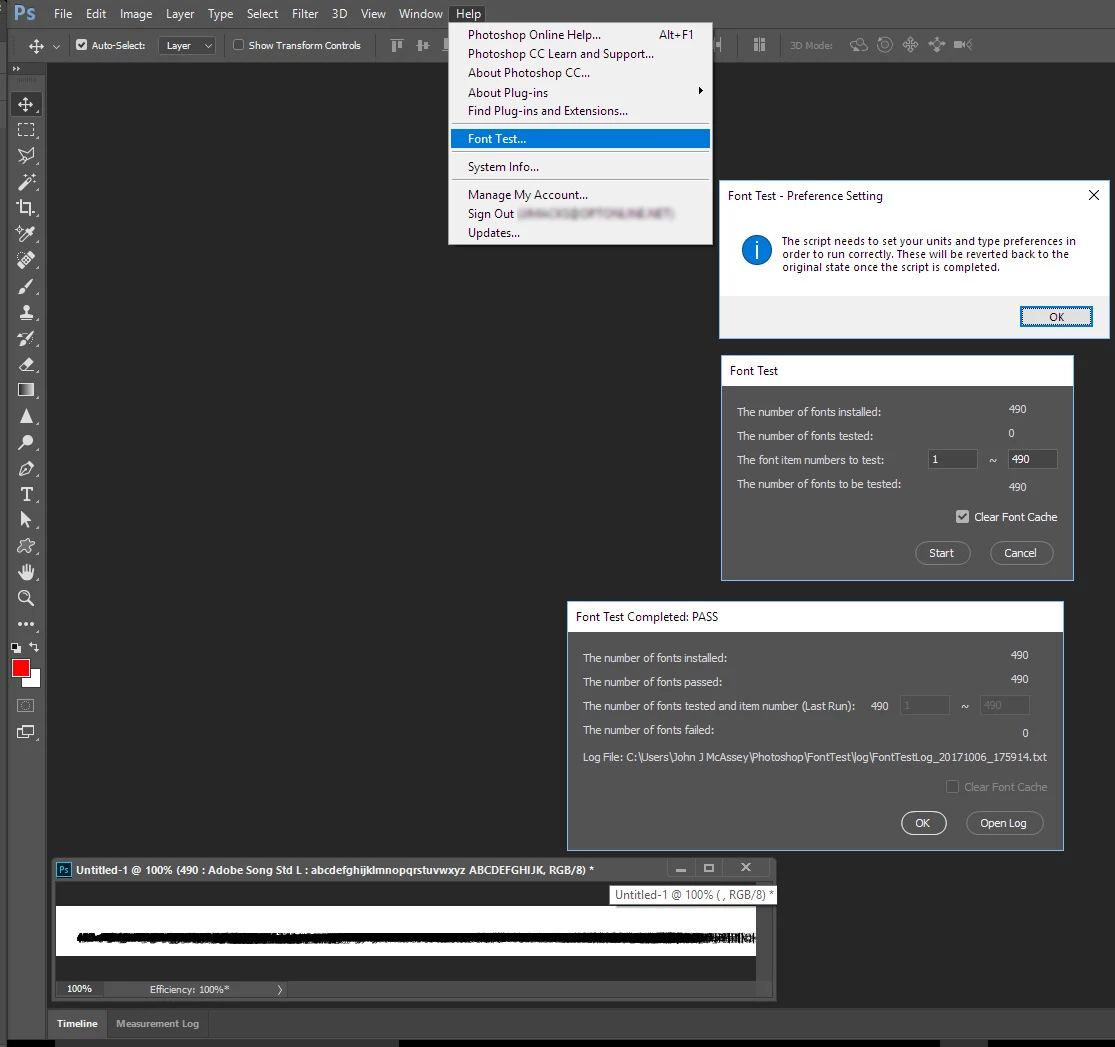Expand the toolbox double-arrow toggle

(x=16, y=68)
